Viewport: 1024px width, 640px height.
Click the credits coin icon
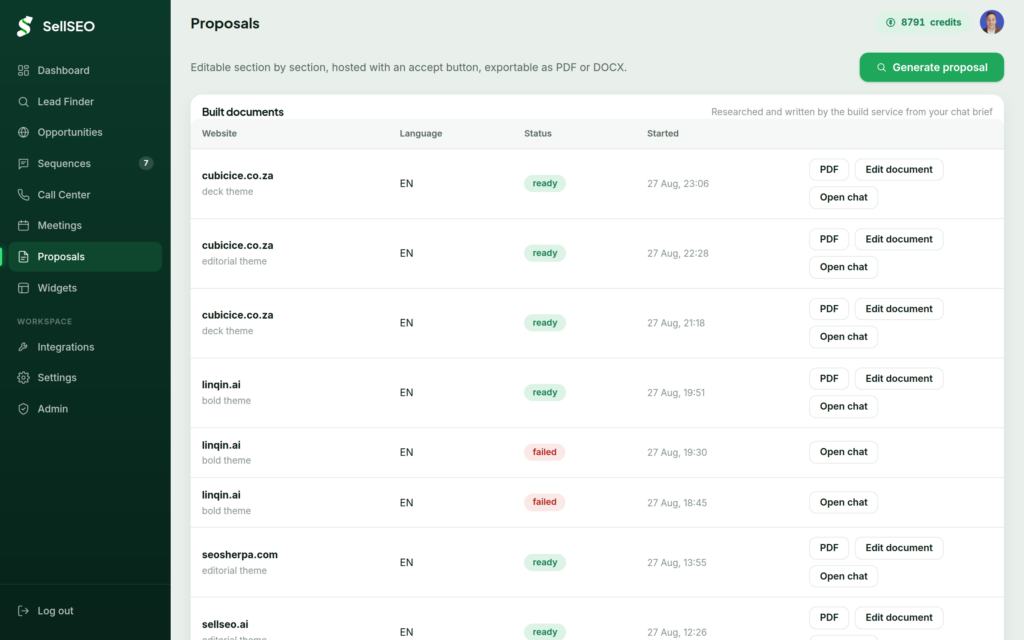pyautogui.click(x=890, y=22)
